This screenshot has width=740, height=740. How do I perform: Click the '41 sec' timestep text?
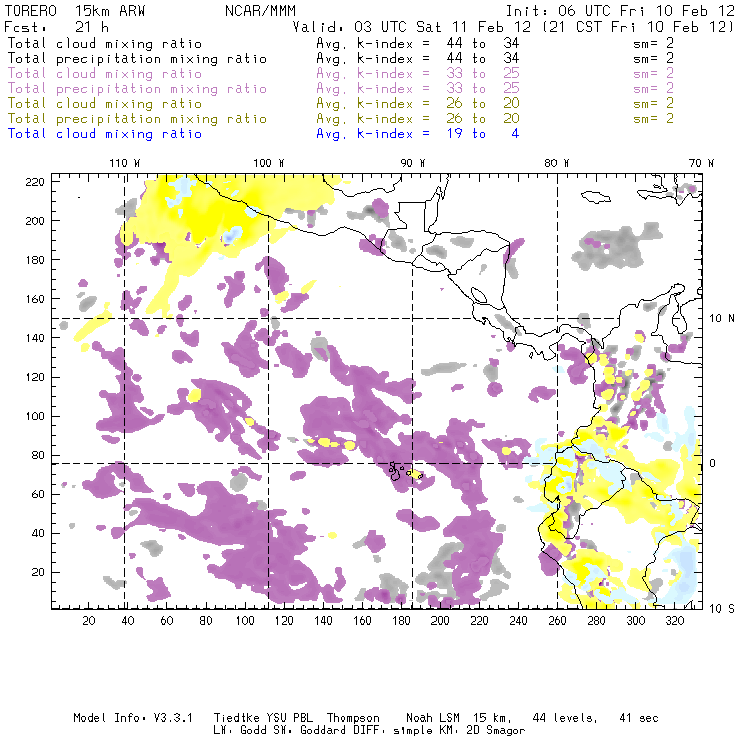(x=639, y=718)
